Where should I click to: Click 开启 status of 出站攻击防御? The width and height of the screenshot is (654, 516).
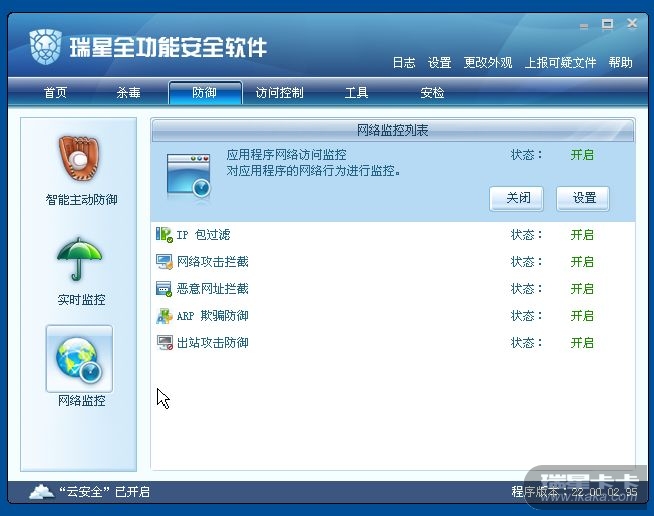tap(582, 342)
